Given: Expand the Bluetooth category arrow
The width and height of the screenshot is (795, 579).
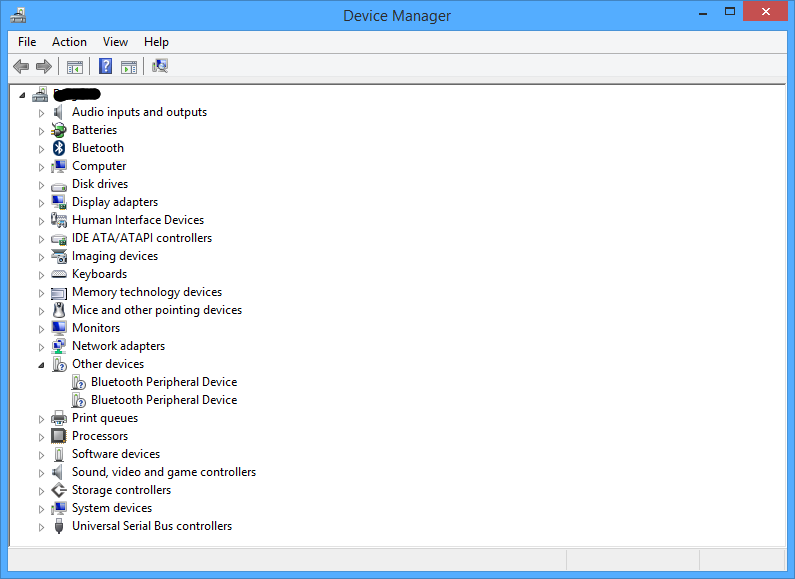Looking at the screenshot, I should click(x=41, y=149).
